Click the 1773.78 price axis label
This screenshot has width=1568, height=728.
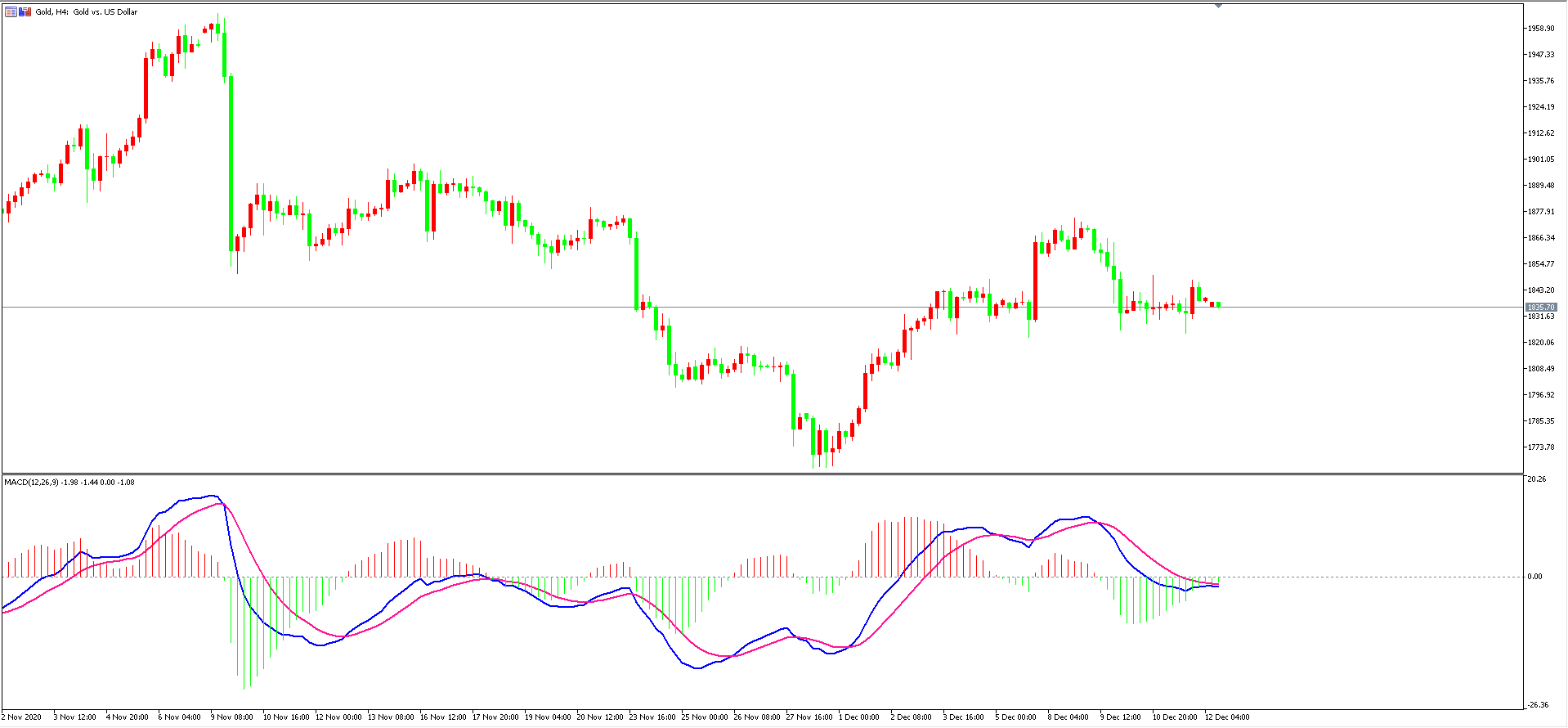1541,447
